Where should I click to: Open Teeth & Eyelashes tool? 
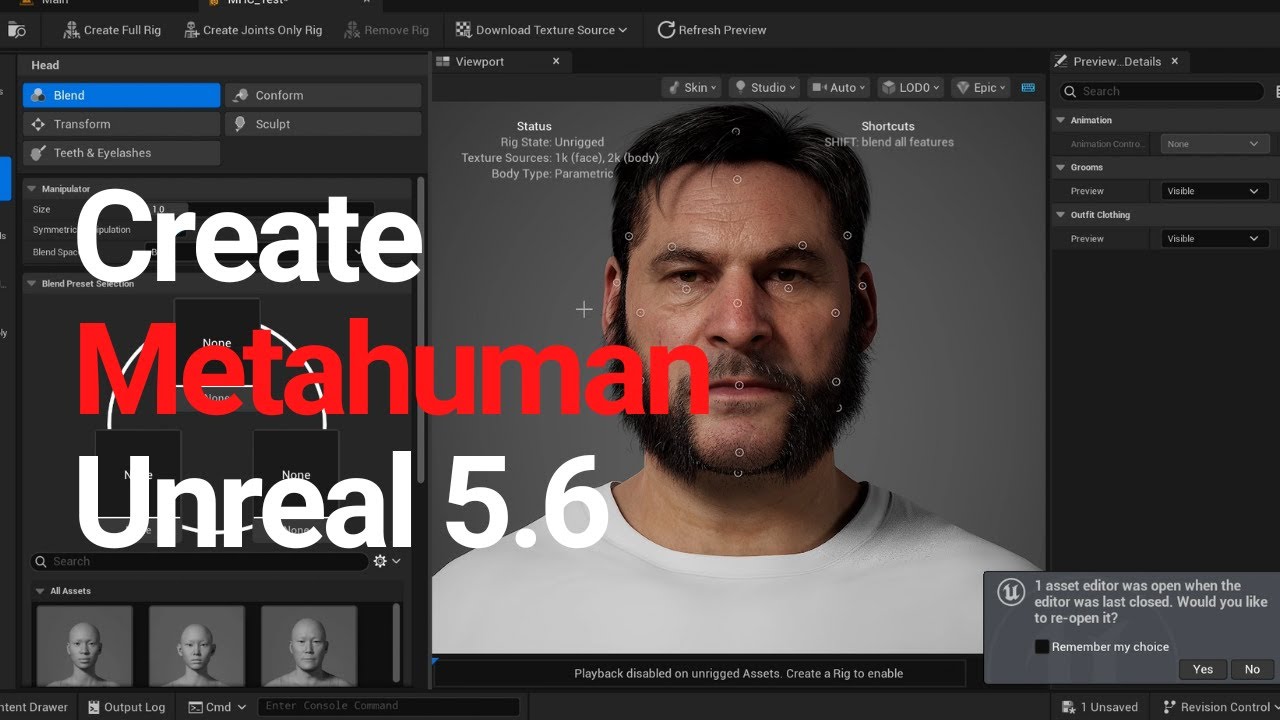[x=121, y=153]
